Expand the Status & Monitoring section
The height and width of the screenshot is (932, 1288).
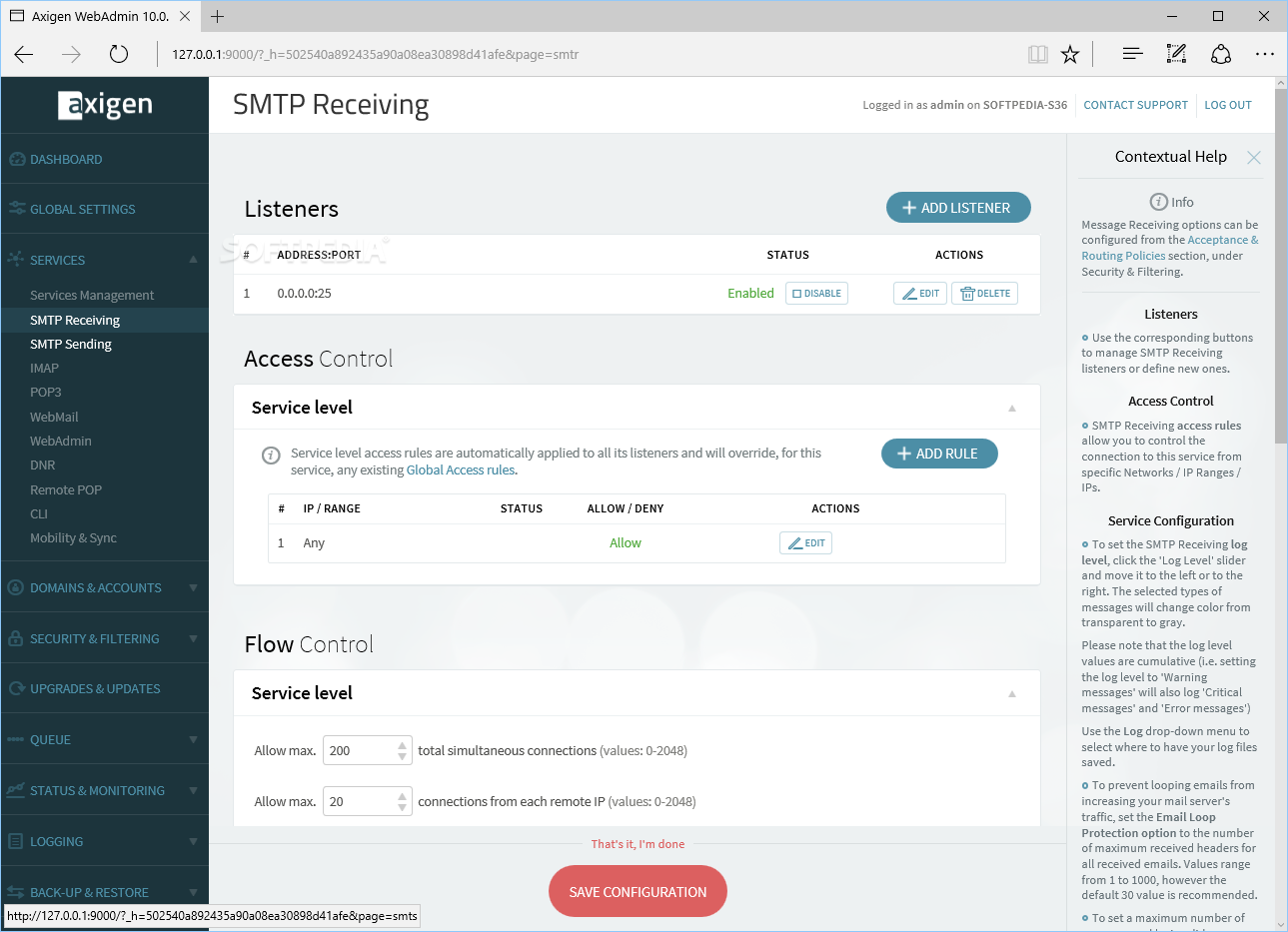coord(193,790)
